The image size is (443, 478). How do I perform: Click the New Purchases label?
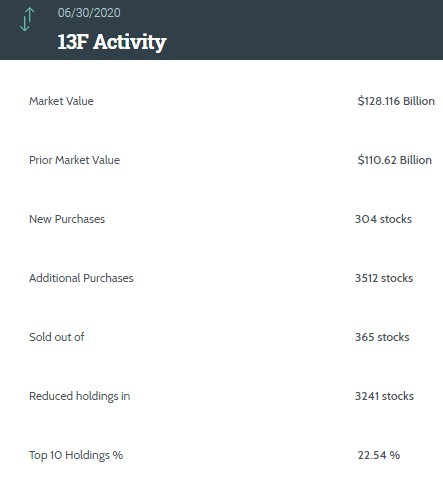[67, 219]
